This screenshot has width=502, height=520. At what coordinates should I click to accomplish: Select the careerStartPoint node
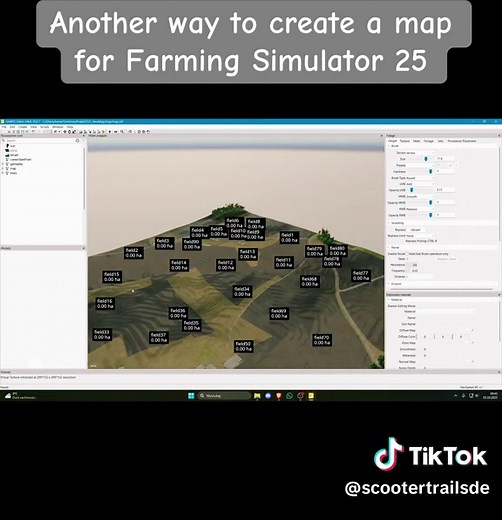pyautogui.click(x=20, y=159)
